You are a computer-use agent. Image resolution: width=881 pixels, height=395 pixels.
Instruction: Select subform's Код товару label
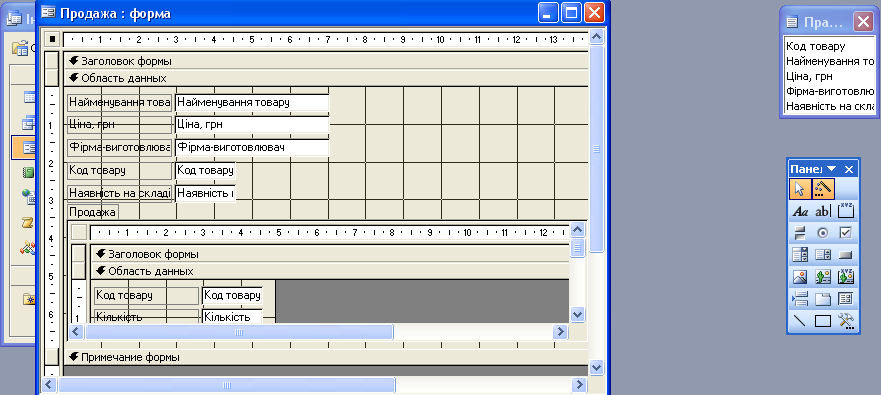(x=147, y=296)
